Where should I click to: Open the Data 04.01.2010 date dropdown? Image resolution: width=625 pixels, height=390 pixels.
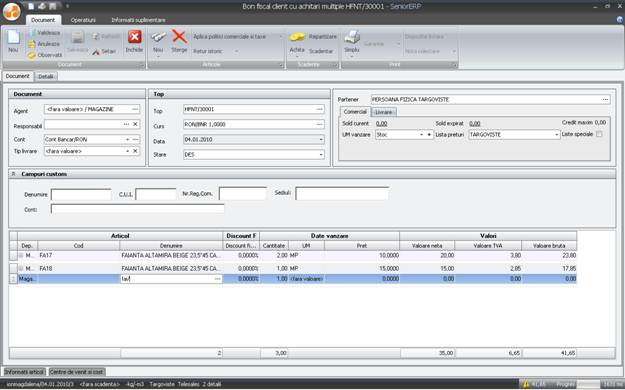(x=321, y=140)
